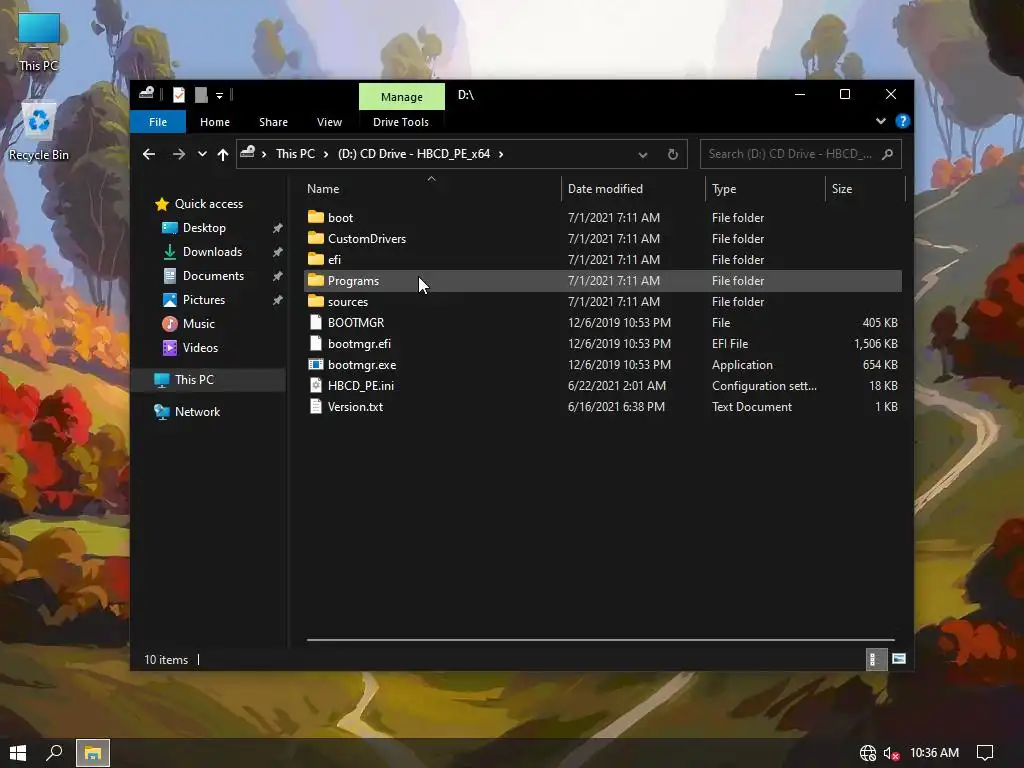Expand the ribbon with the chevron
This screenshot has width=1024, height=768.
coord(880,121)
